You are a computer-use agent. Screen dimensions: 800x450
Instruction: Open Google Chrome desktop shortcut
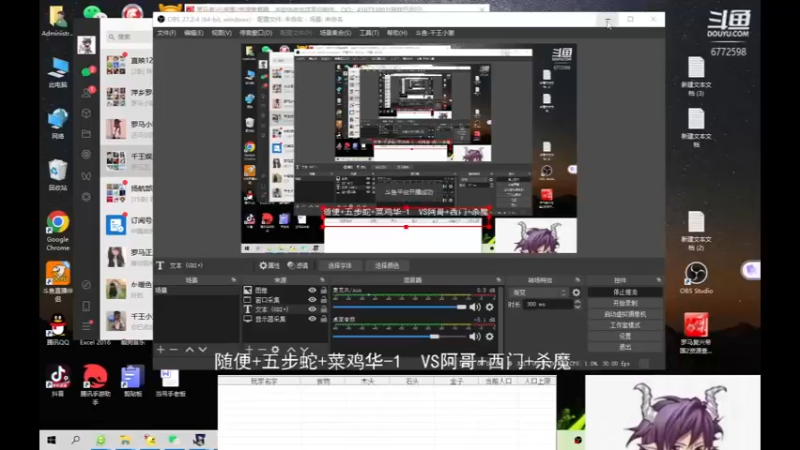coord(58,231)
